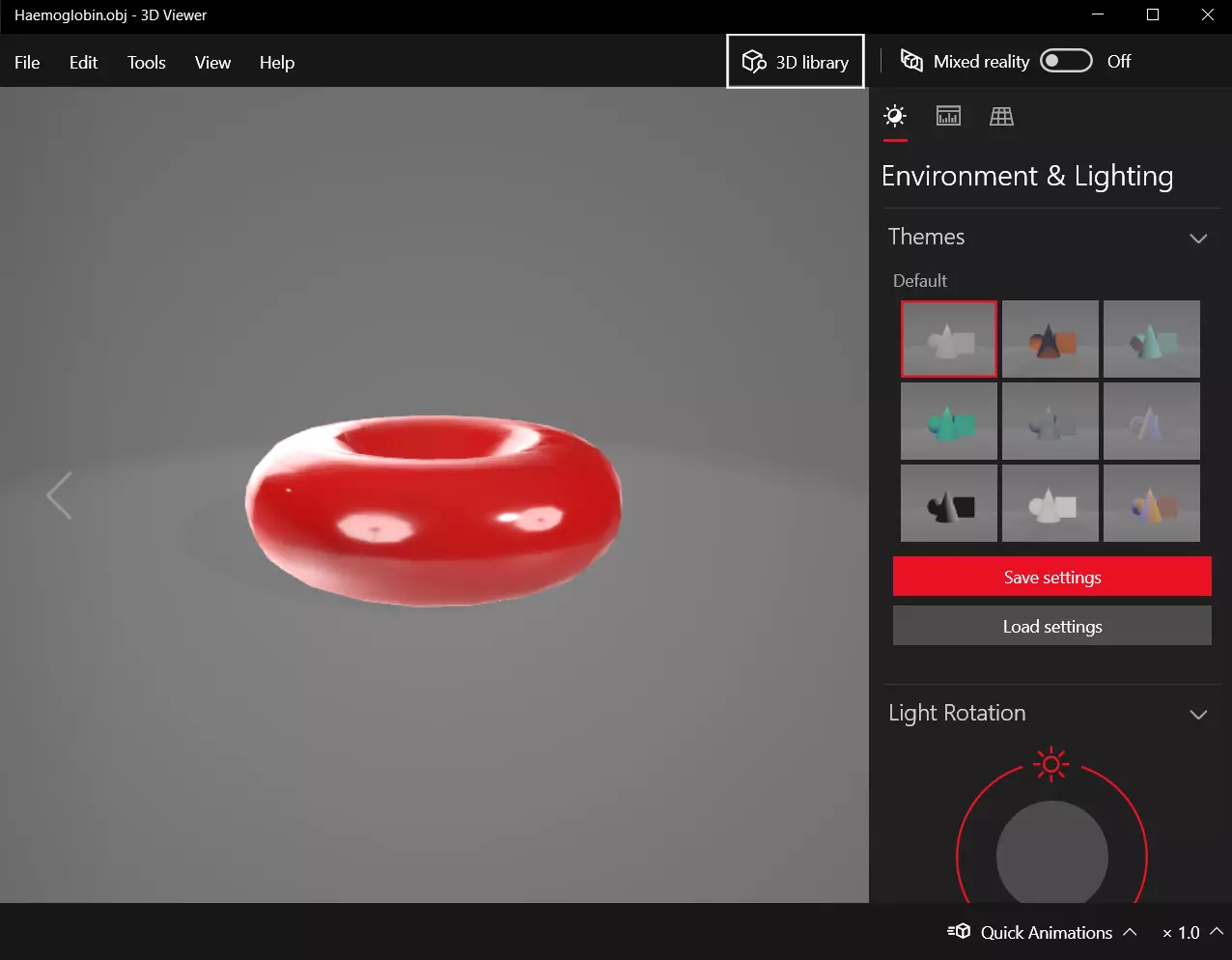Toggle Mixed reality switch on

coord(1066,61)
